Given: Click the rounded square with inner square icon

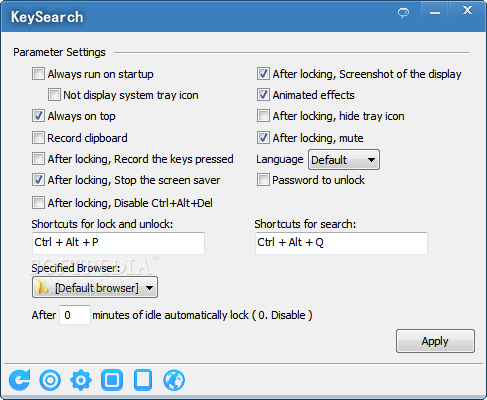Looking at the screenshot, I should pyautogui.click(x=112, y=380).
